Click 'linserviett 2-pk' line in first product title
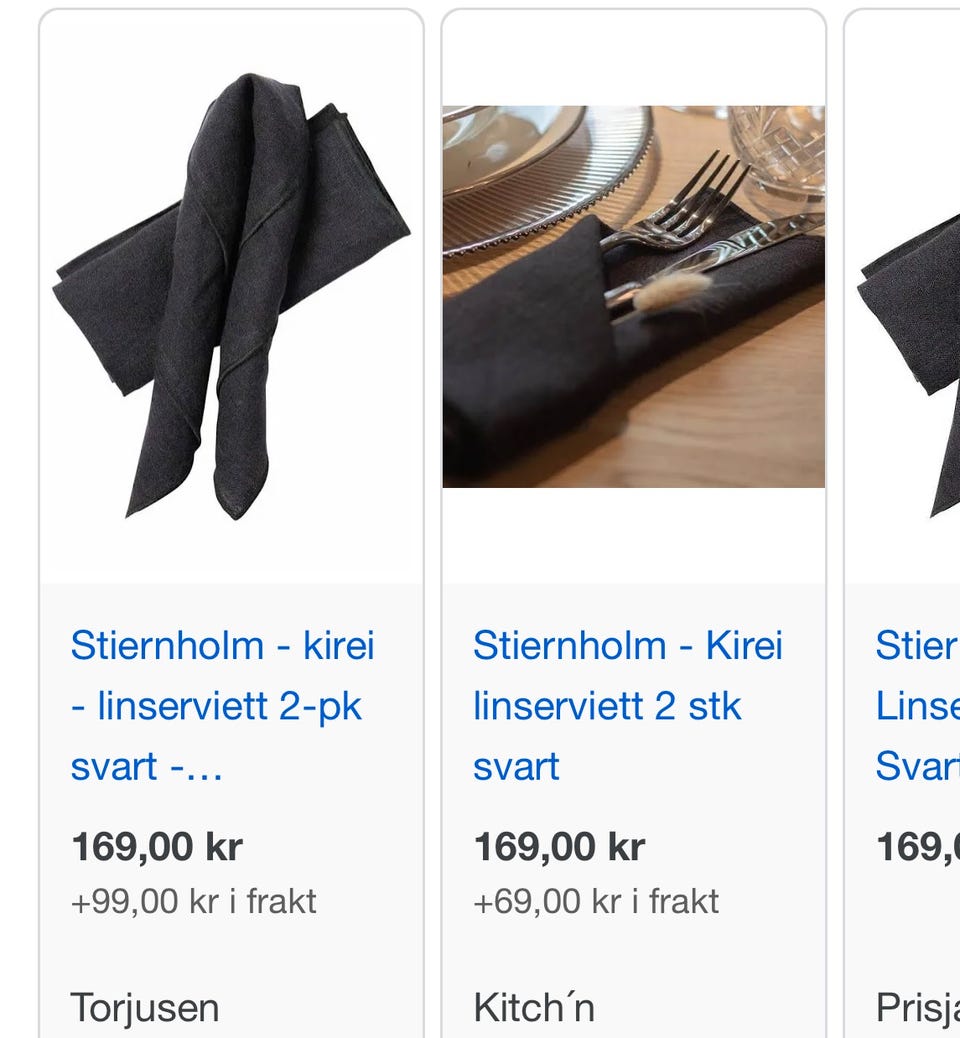 point(216,706)
